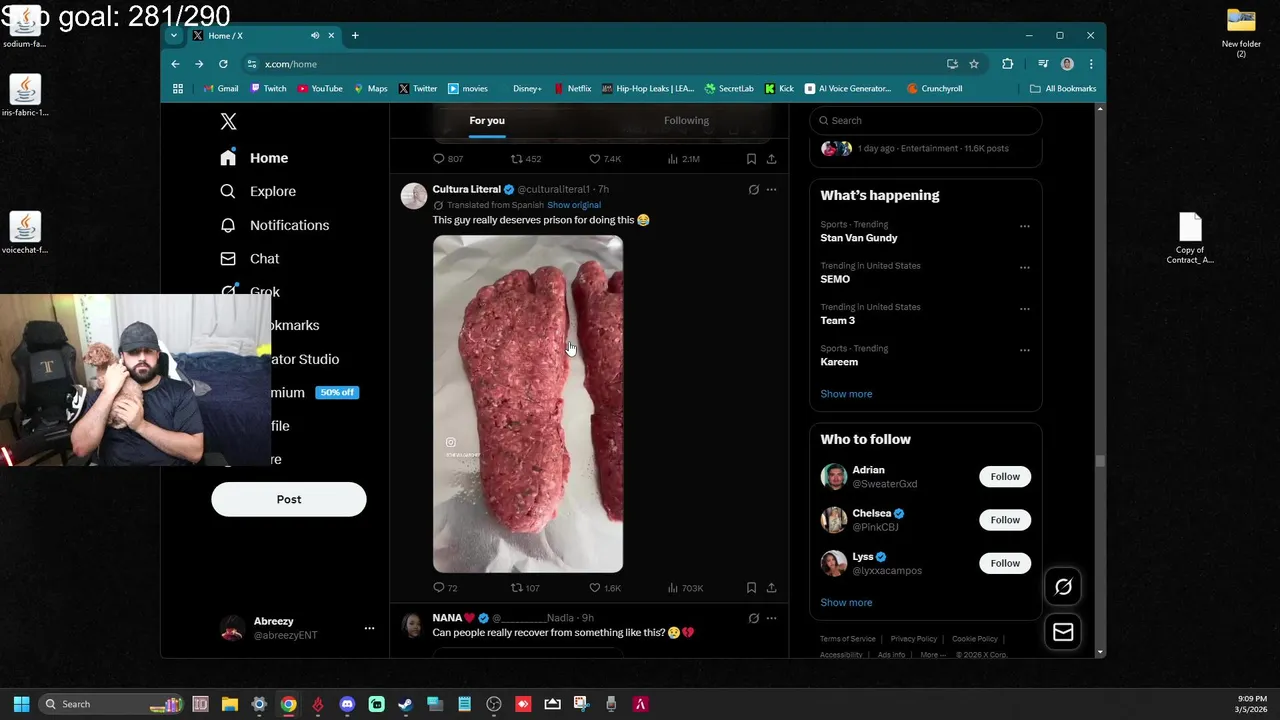Open the ground meat foot image
Screen dimensions: 1280x720
click(x=528, y=404)
